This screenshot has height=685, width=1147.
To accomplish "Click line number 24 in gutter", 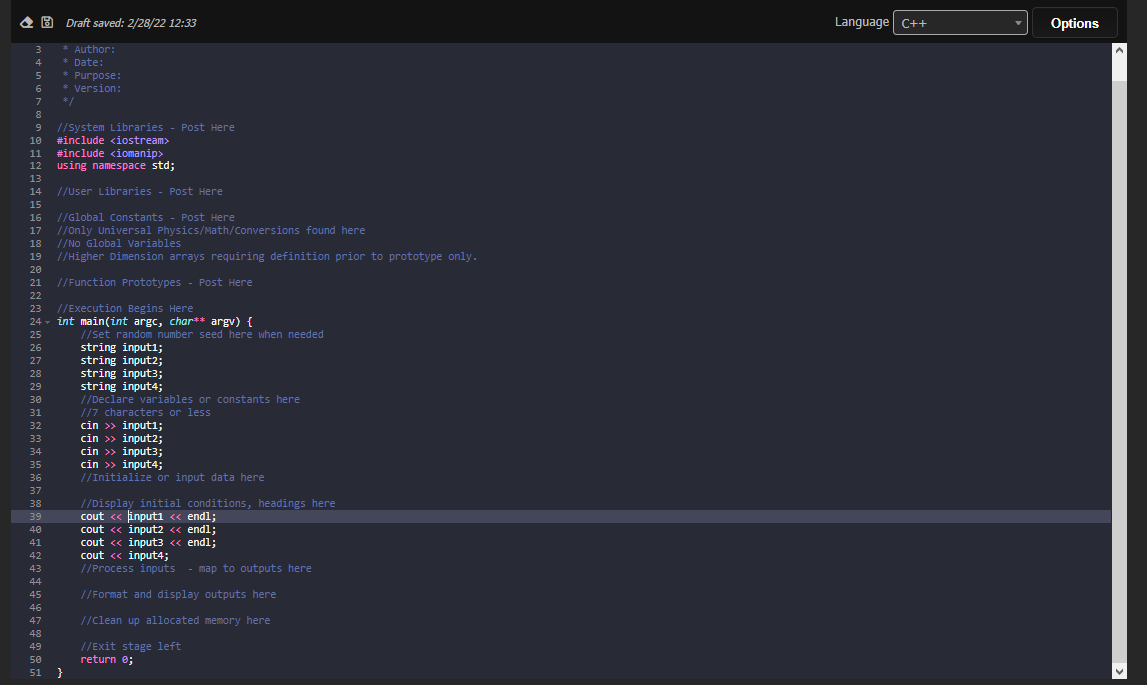I will [x=35, y=321].
